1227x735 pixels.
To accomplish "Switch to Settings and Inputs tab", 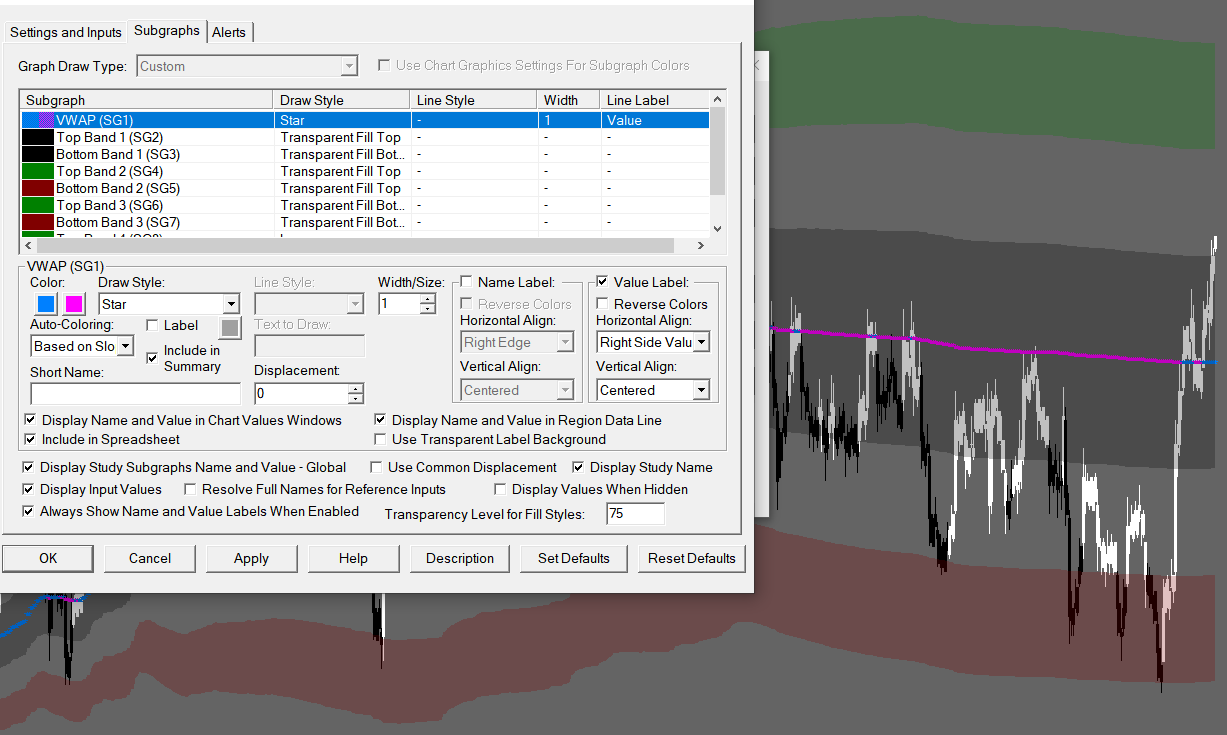I will pos(66,32).
